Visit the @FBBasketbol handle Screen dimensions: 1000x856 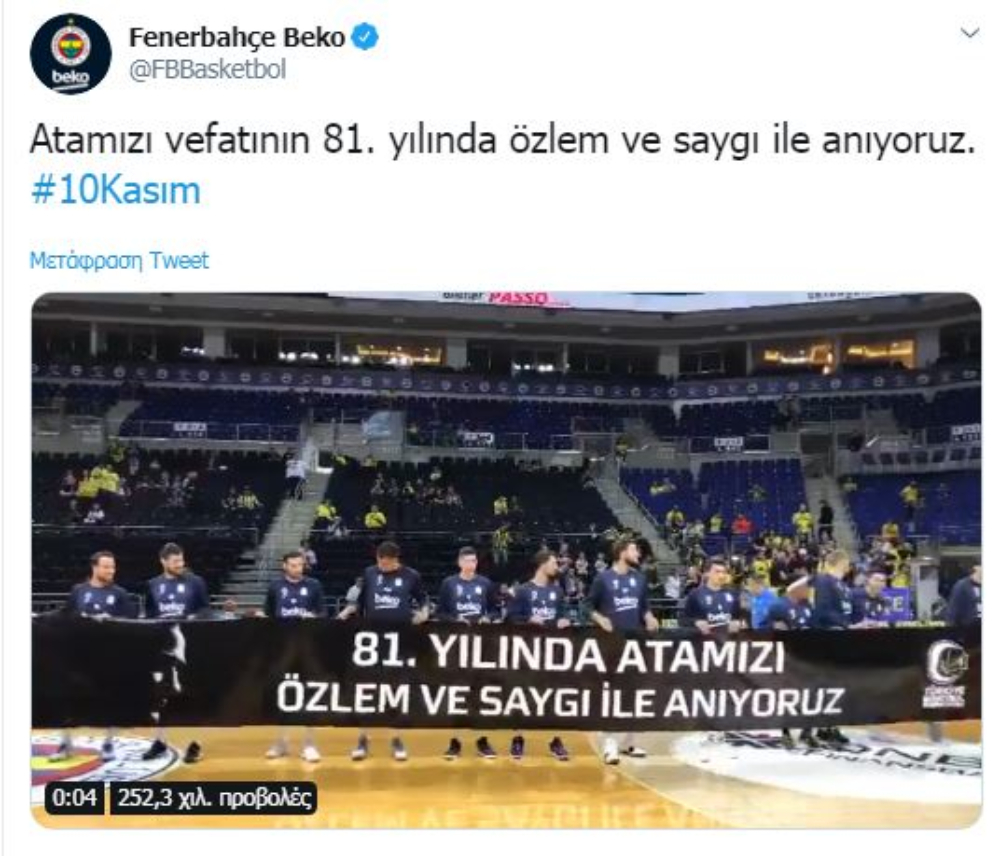[207, 70]
